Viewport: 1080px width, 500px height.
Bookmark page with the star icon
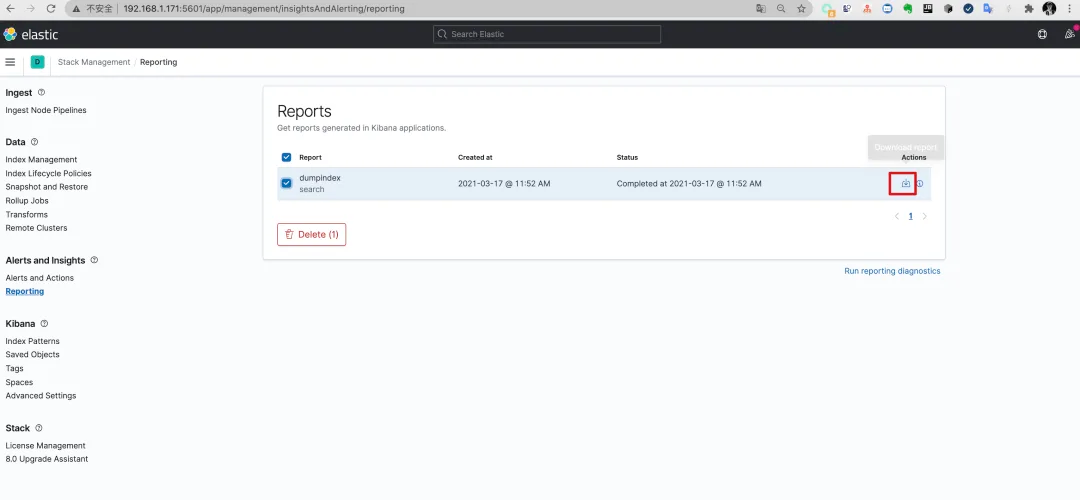[801, 9]
